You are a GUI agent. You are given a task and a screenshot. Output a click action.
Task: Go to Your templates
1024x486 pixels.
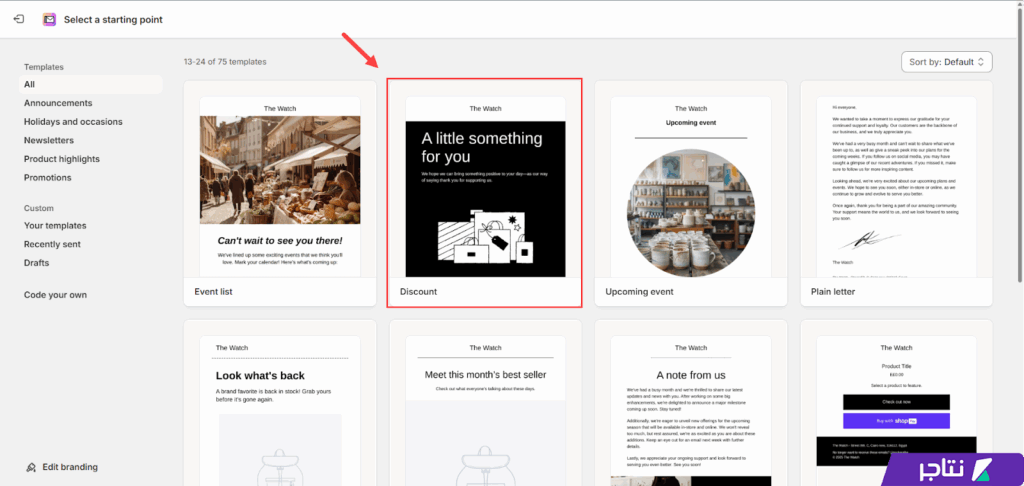tap(55, 226)
